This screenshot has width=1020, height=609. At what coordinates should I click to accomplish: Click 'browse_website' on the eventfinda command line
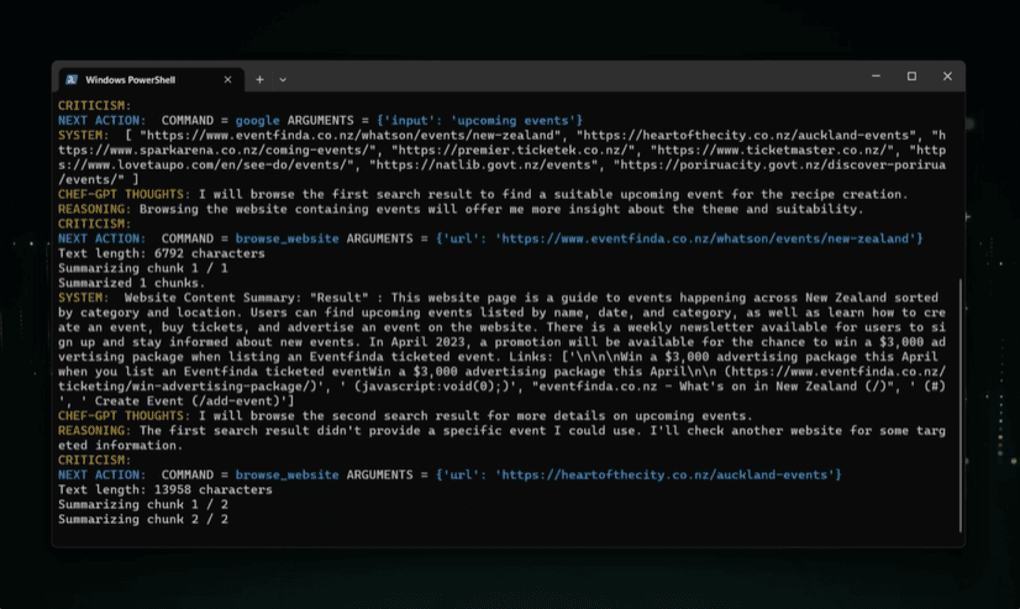click(287, 239)
